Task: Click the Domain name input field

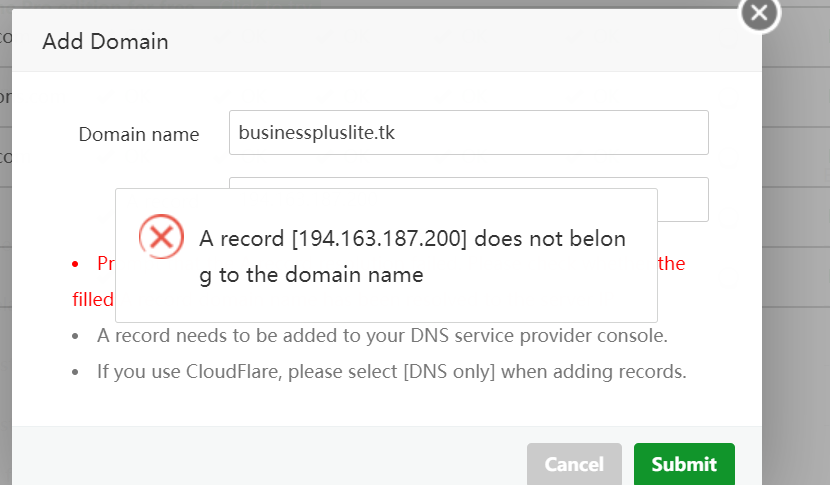Action: [468, 132]
